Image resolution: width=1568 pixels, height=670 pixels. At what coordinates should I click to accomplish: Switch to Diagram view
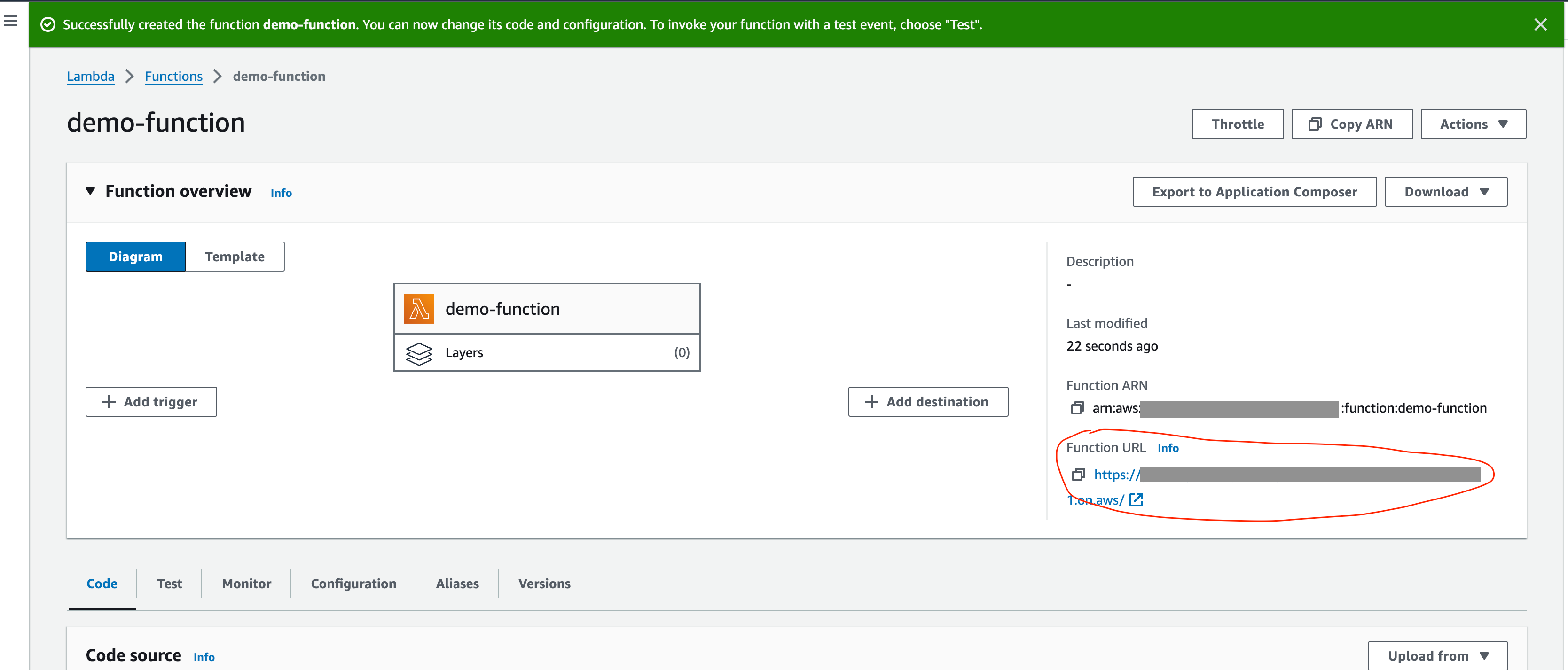(x=135, y=257)
